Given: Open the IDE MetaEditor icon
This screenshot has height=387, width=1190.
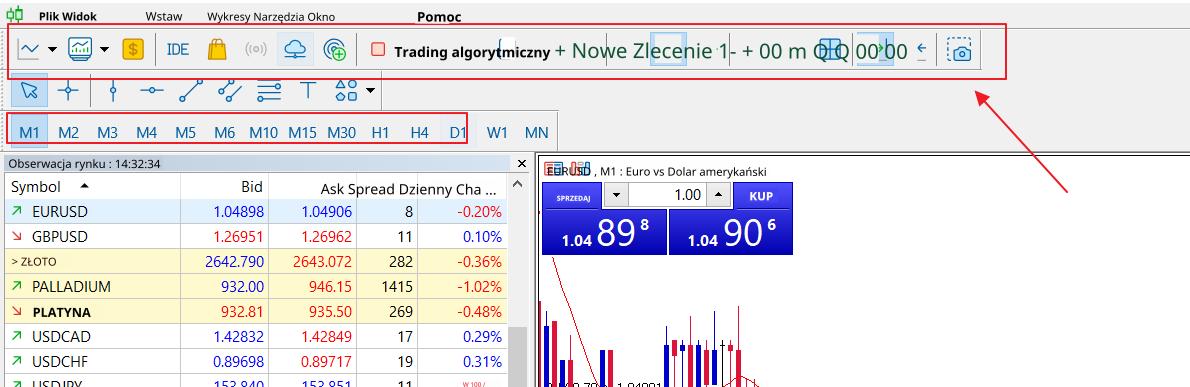Looking at the screenshot, I should pos(178,50).
